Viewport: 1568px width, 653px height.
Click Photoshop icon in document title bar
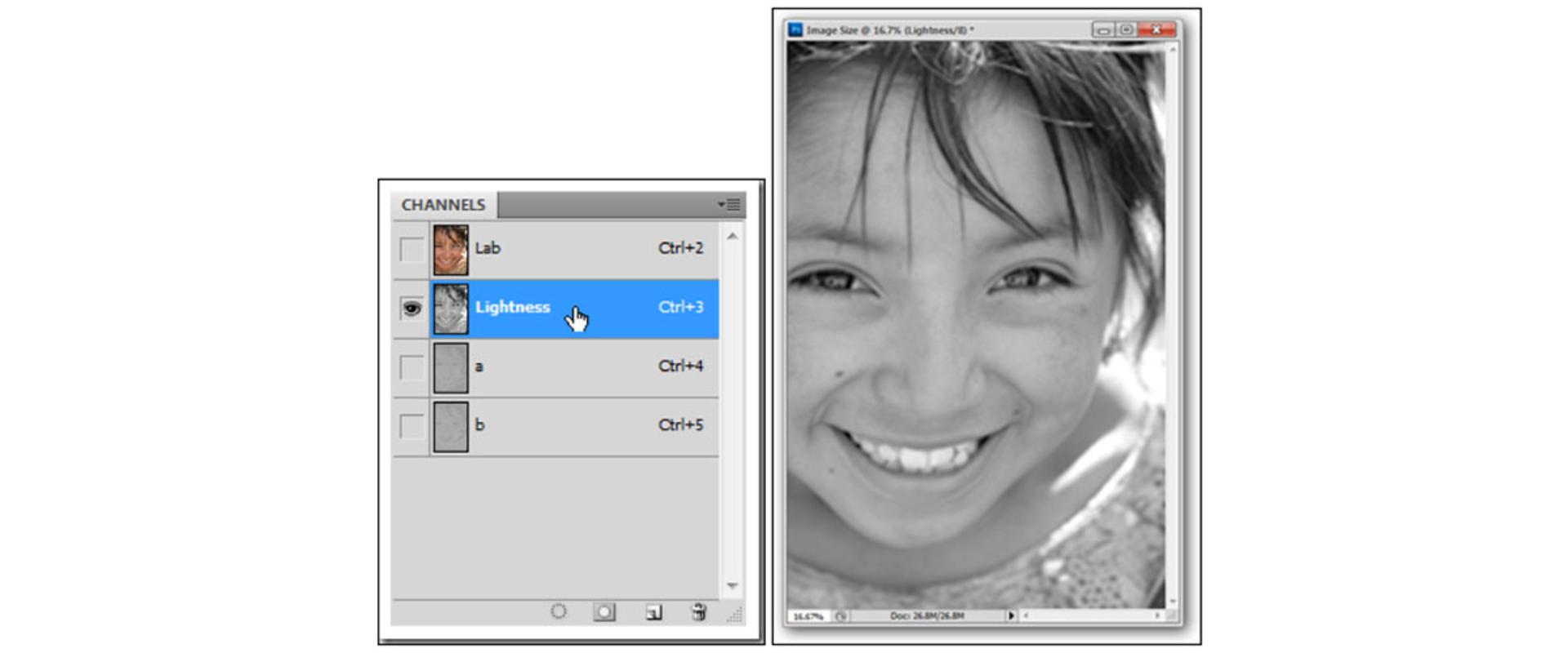tap(795, 29)
